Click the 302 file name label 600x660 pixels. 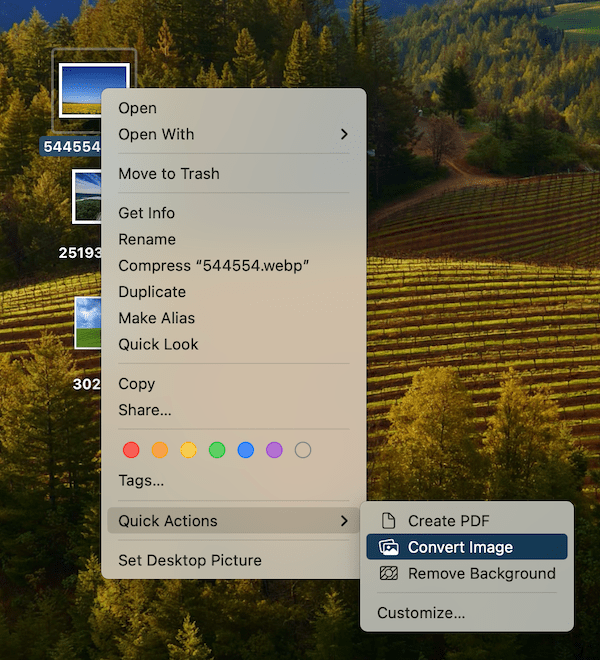tap(87, 384)
